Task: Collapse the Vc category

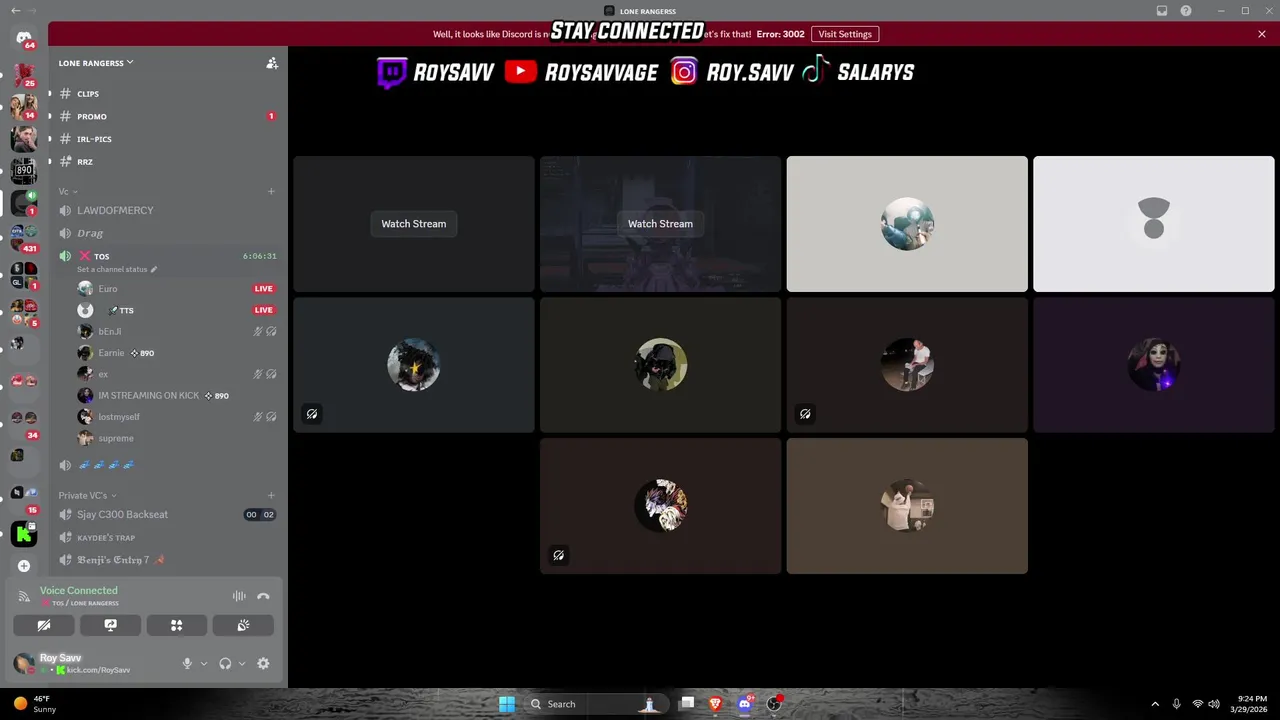Action: [67, 191]
